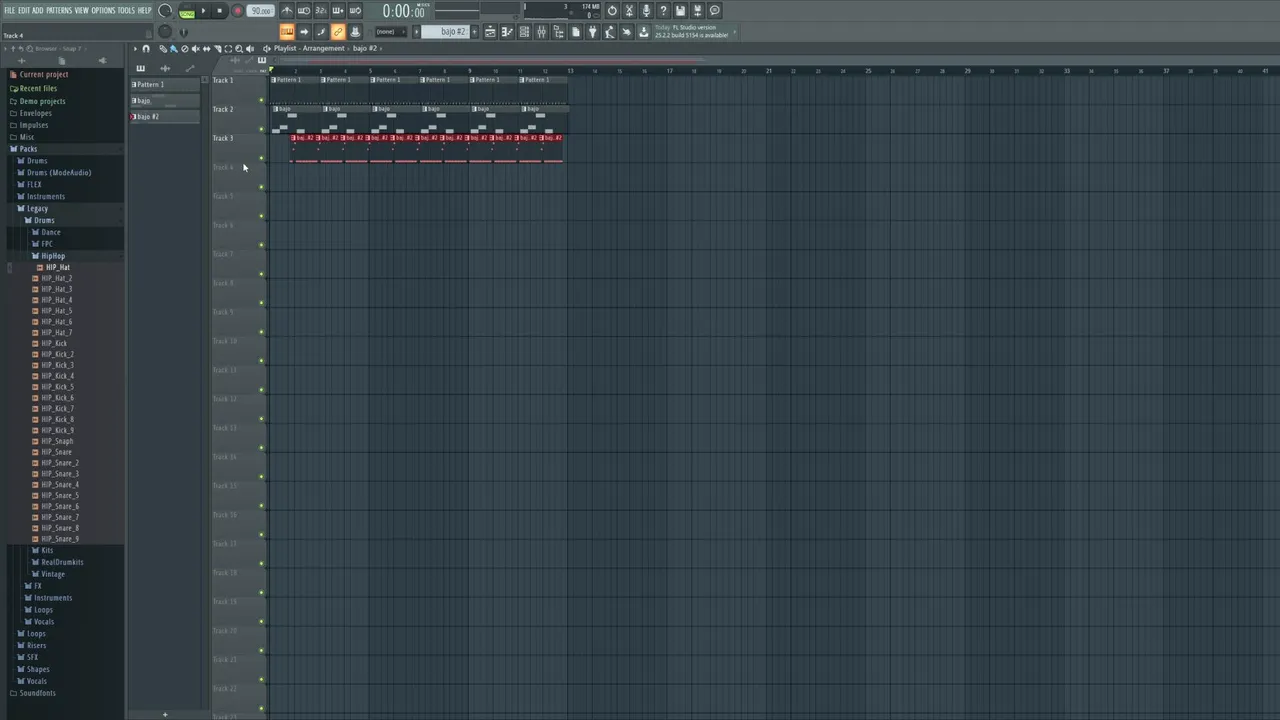Click the microphone one-click recording icon
This screenshot has height=720, width=1280.
pyautogui.click(x=646, y=11)
